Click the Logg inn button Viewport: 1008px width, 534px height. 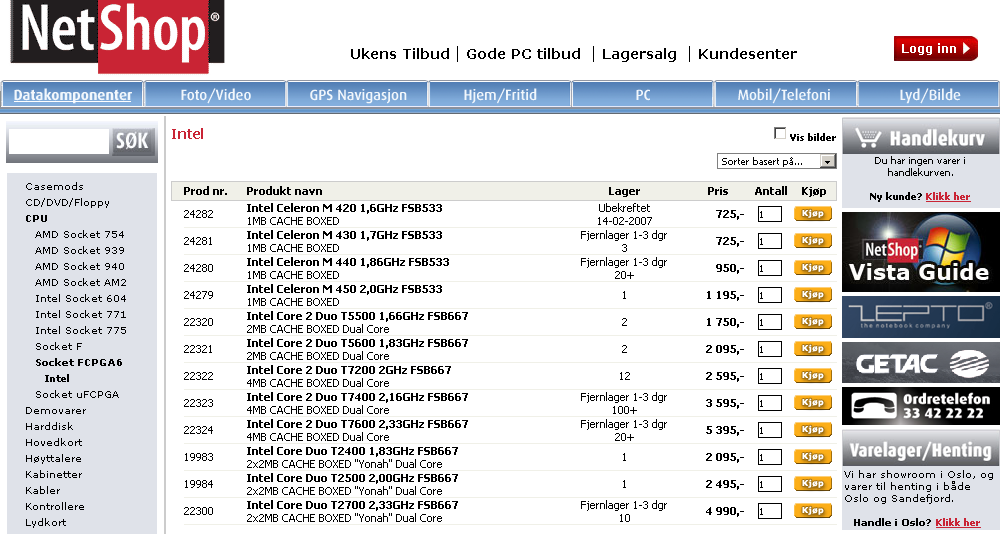tap(935, 49)
